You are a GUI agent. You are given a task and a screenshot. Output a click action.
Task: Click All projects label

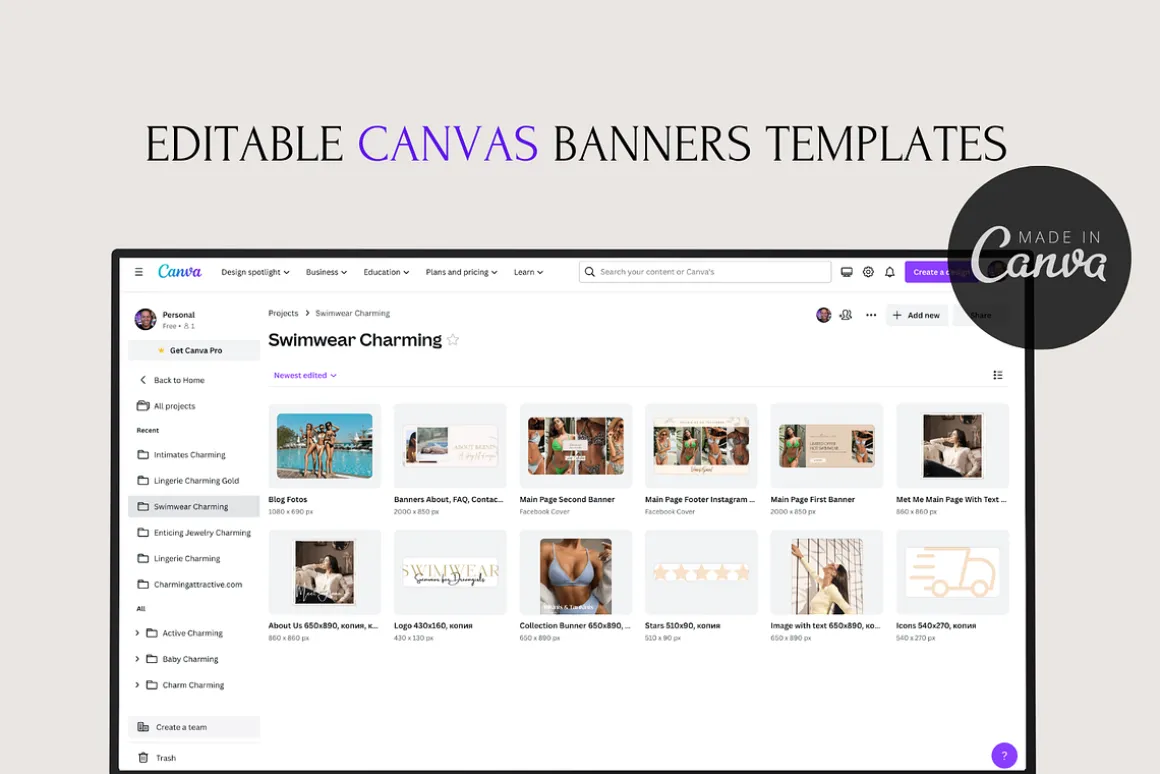pos(175,406)
